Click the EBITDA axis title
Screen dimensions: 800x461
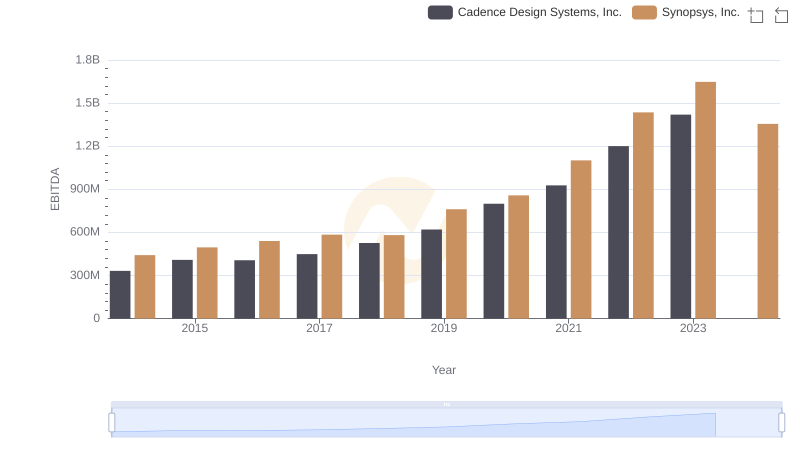[x=55, y=189]
